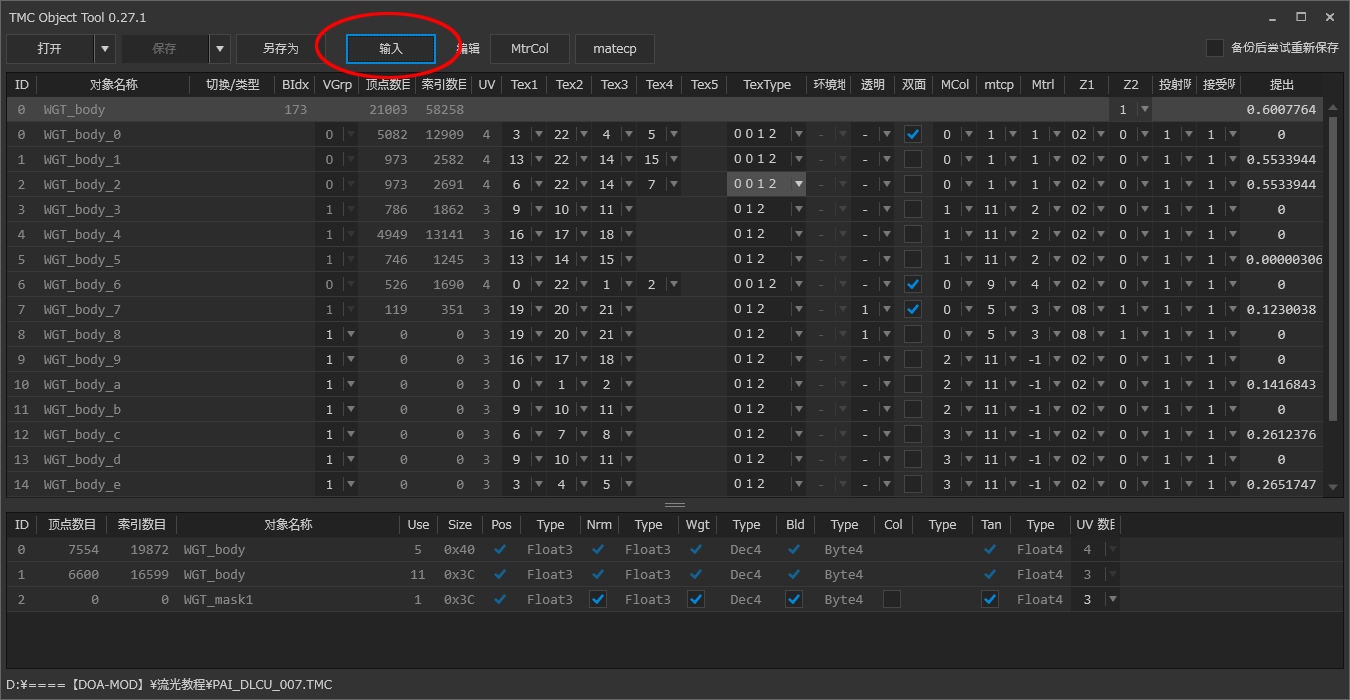
Task: Open VGrp dropdown for WGT_body_8
Action: tap(350, 334)
